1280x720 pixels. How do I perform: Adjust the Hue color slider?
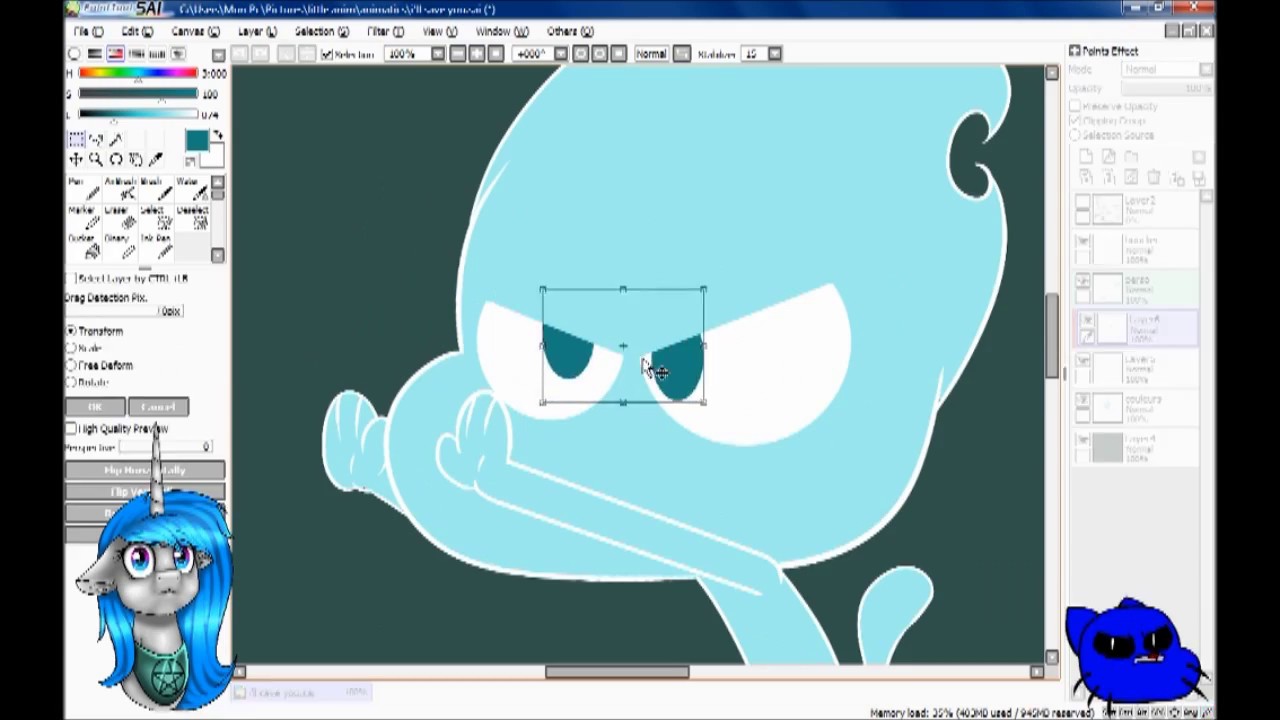(x=138, y=73)
